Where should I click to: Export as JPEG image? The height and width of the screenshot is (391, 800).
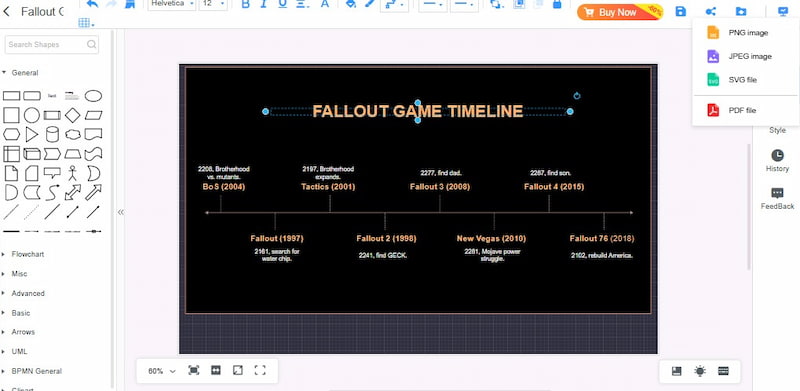(745, 56)
